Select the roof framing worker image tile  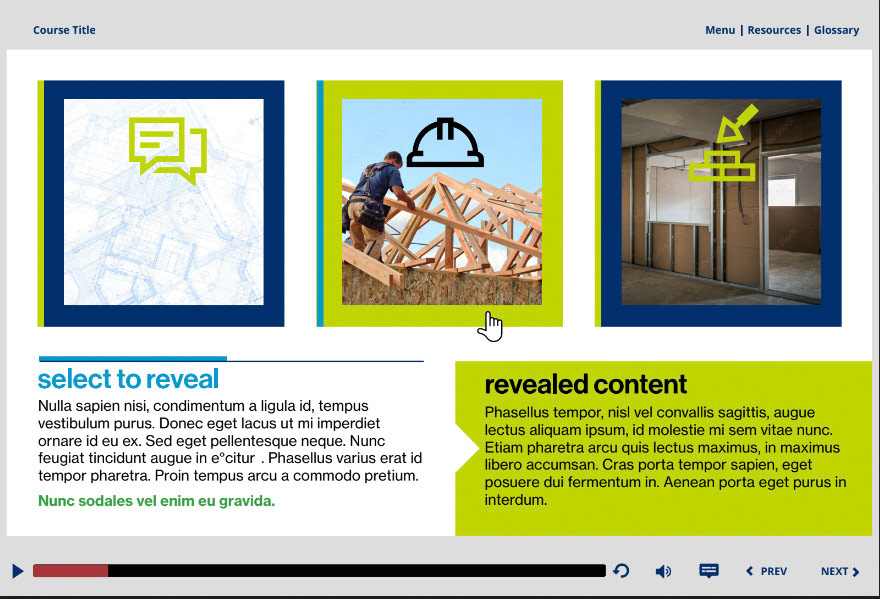pyautogui.click(x=440, y=203)
